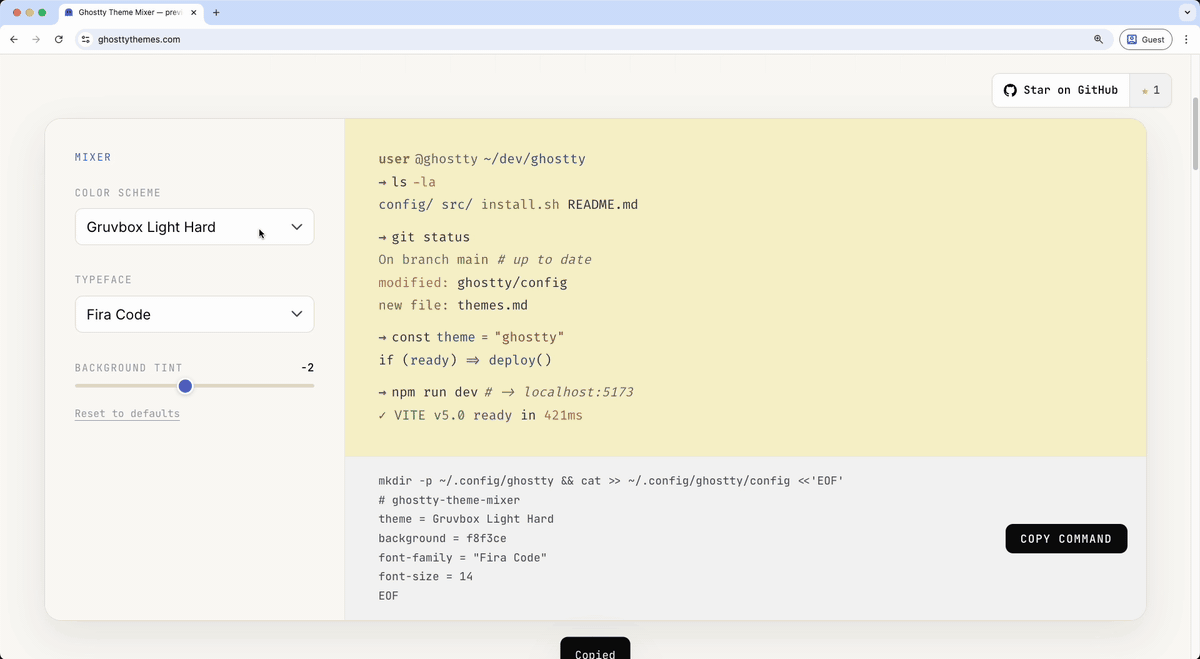The height and width of the screenshot is (659, 1200).
Task: Open the browser three-dot menu
Action: [1187, 39]
